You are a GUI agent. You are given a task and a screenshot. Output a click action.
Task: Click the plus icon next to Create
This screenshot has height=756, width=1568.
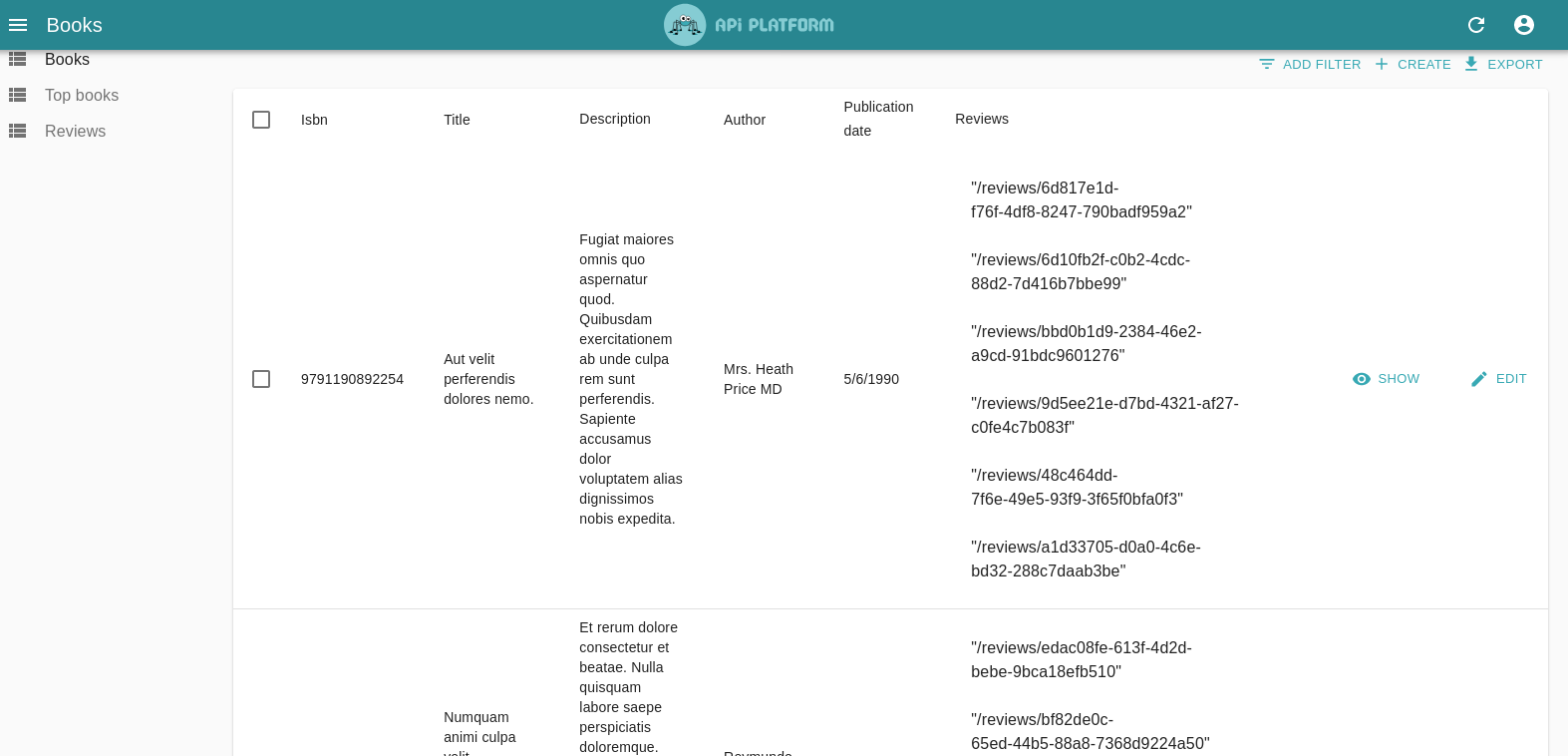(x=1382, y=64)
